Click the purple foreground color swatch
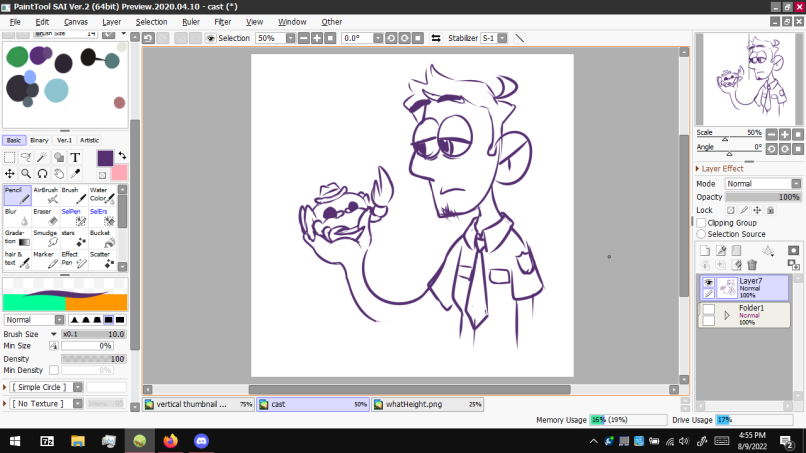 [x=105, y=158]
